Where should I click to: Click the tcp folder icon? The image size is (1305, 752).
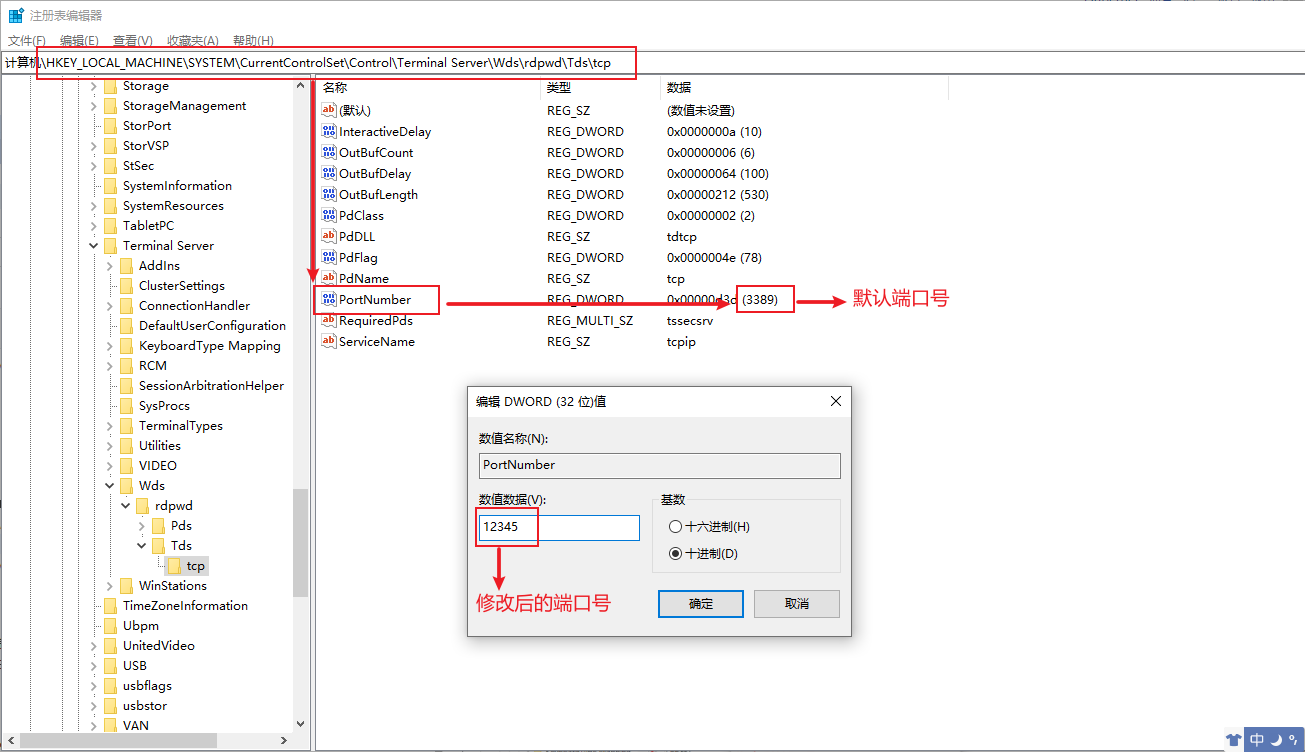[x=174, y=566]
